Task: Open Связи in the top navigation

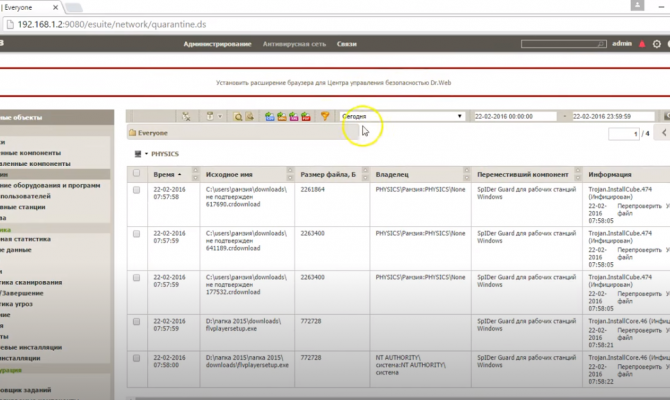Action: tap(346, 45)
